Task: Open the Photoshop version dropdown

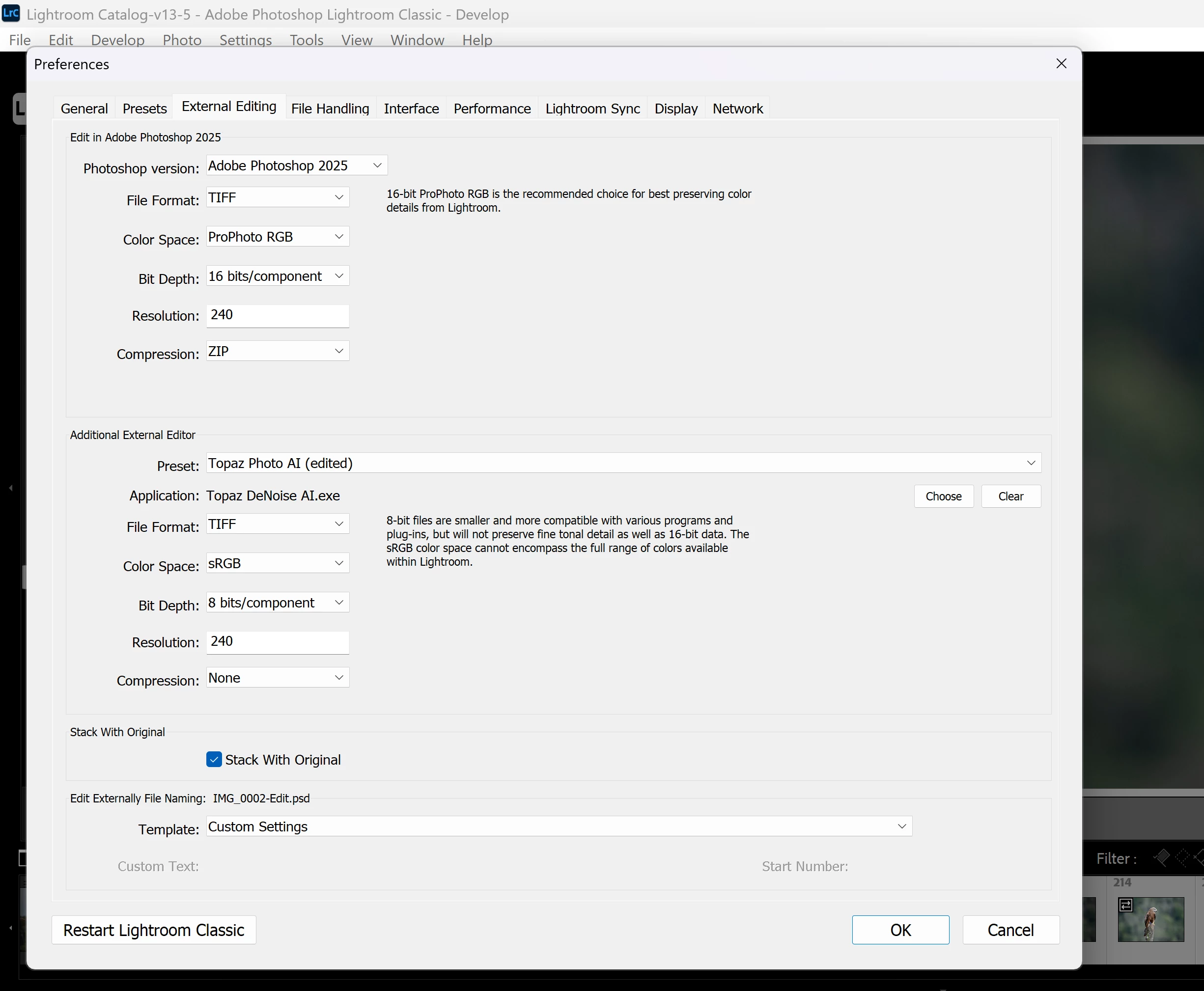Action: point(296,165)
